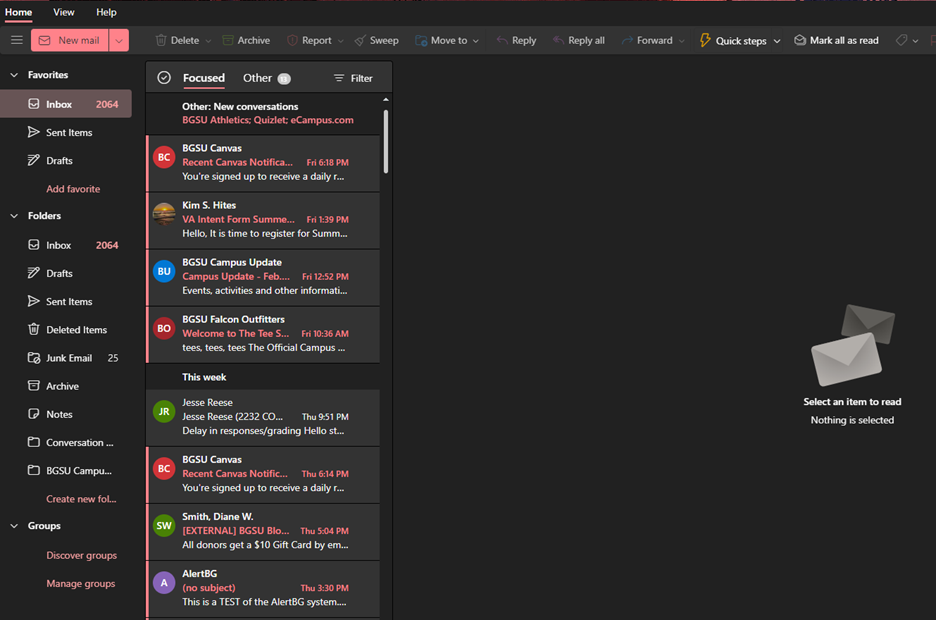The width and height of the screenshot is (936, 620).
Task: Click the Reply all button
Action: (x=578, y=40)
